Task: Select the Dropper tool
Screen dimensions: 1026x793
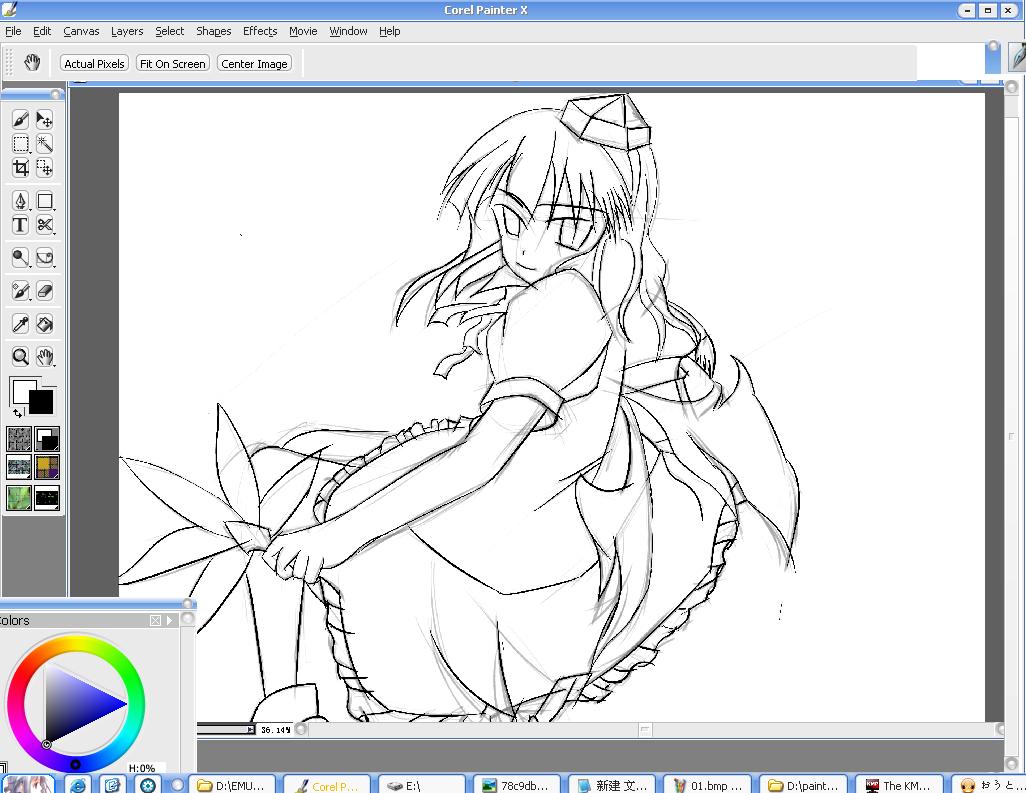Action: click(20, 324)
